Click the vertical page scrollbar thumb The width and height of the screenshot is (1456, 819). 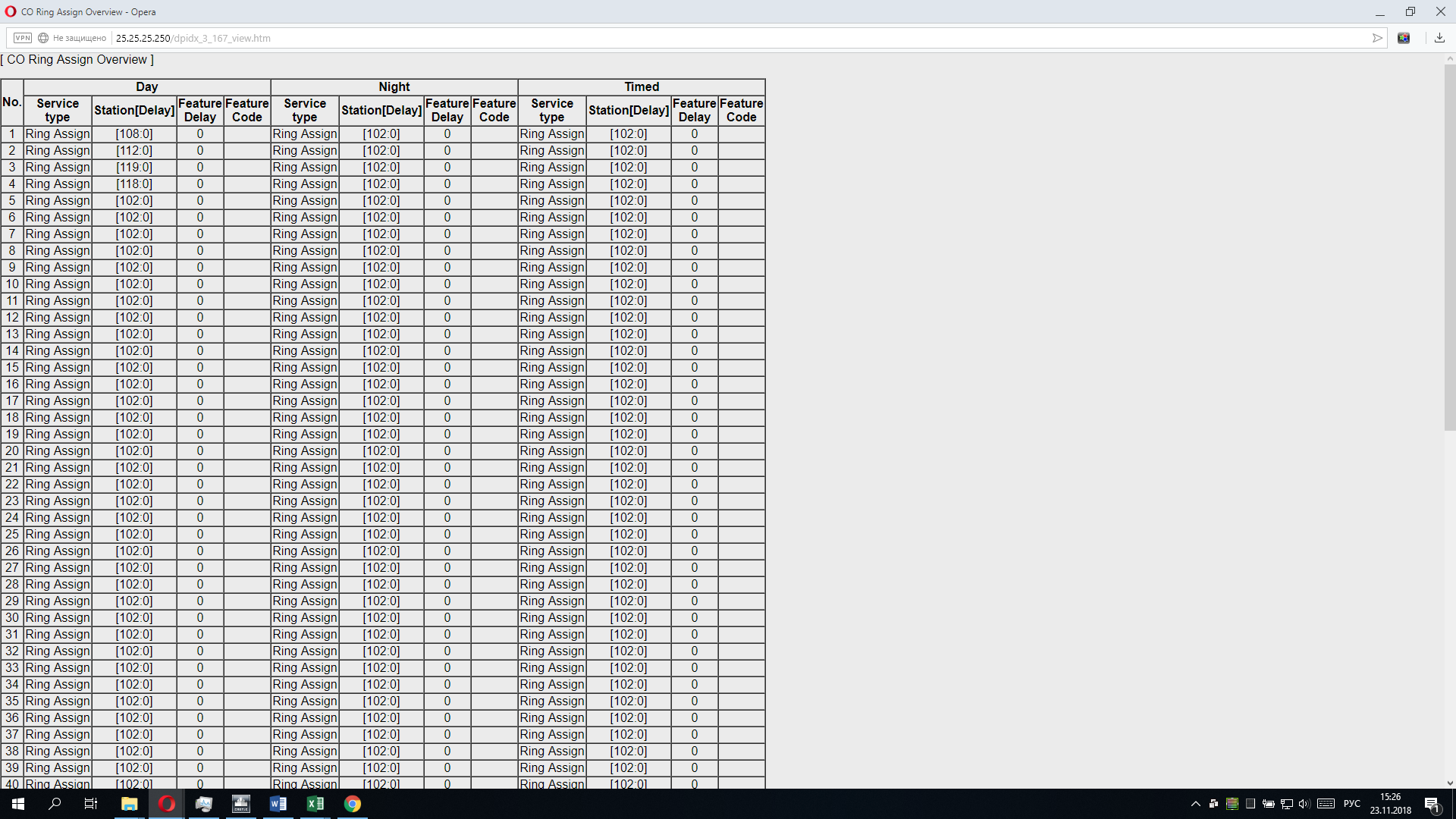coord(1449,246)
